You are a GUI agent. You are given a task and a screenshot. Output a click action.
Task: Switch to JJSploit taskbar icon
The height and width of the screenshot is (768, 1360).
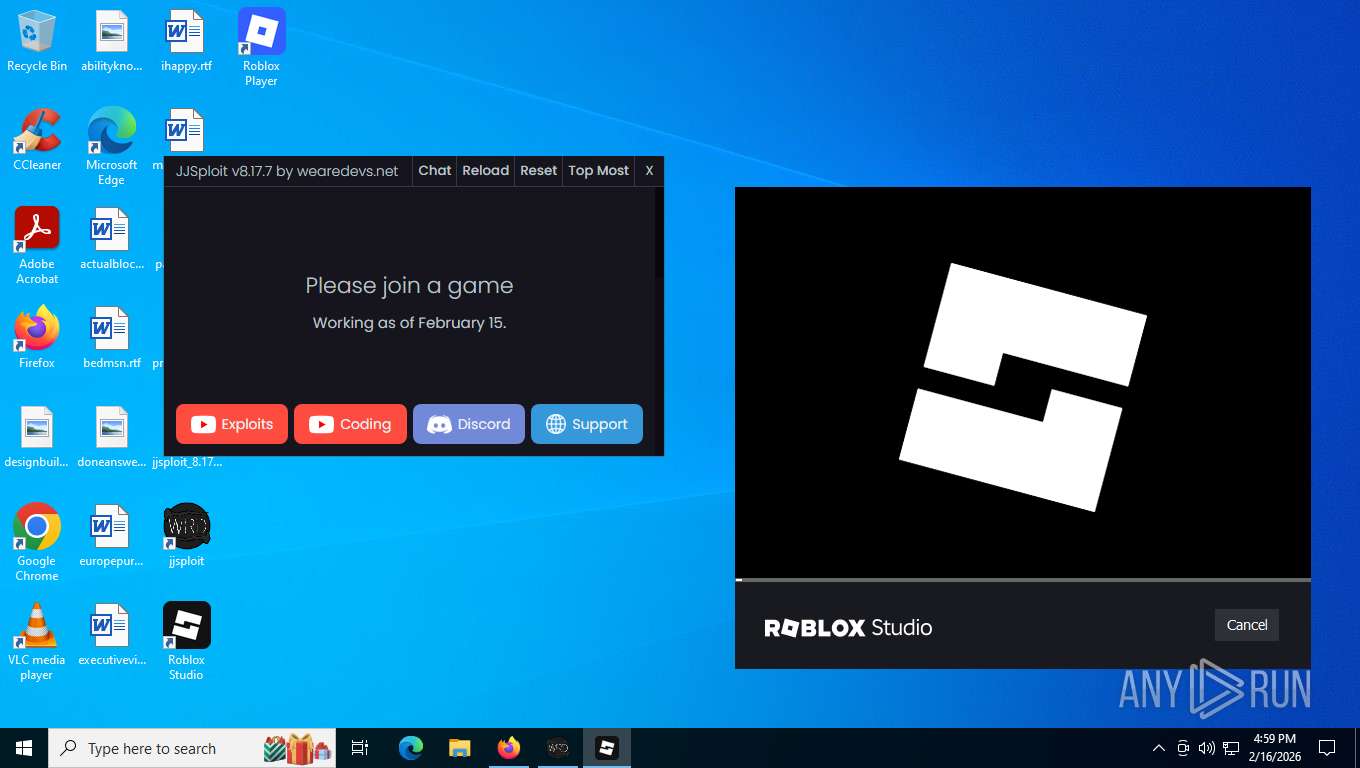(558, 748)
